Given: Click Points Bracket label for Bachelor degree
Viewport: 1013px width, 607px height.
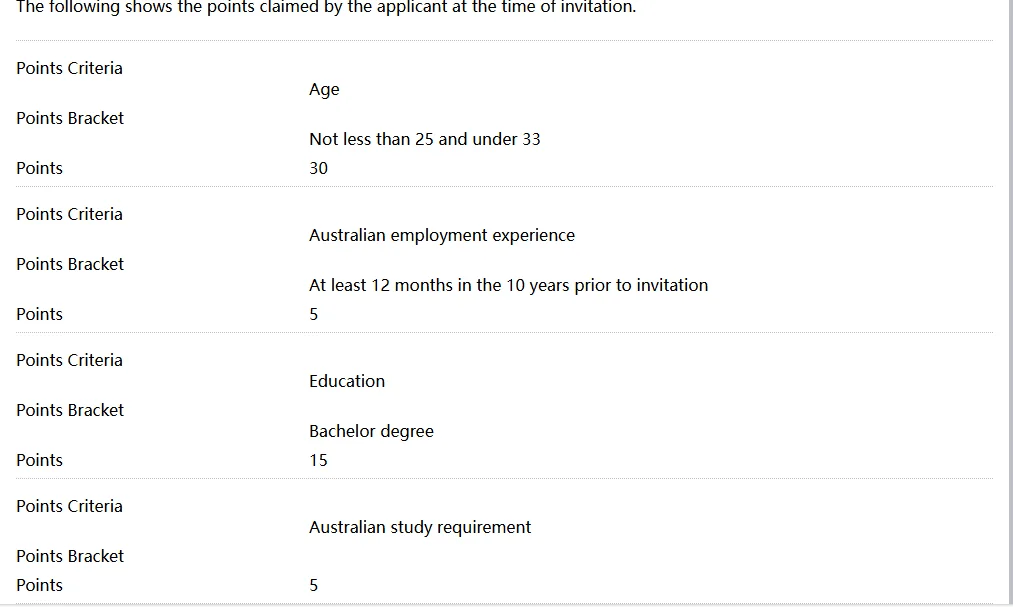Looking at the screenshot, I should click(70, 410).
